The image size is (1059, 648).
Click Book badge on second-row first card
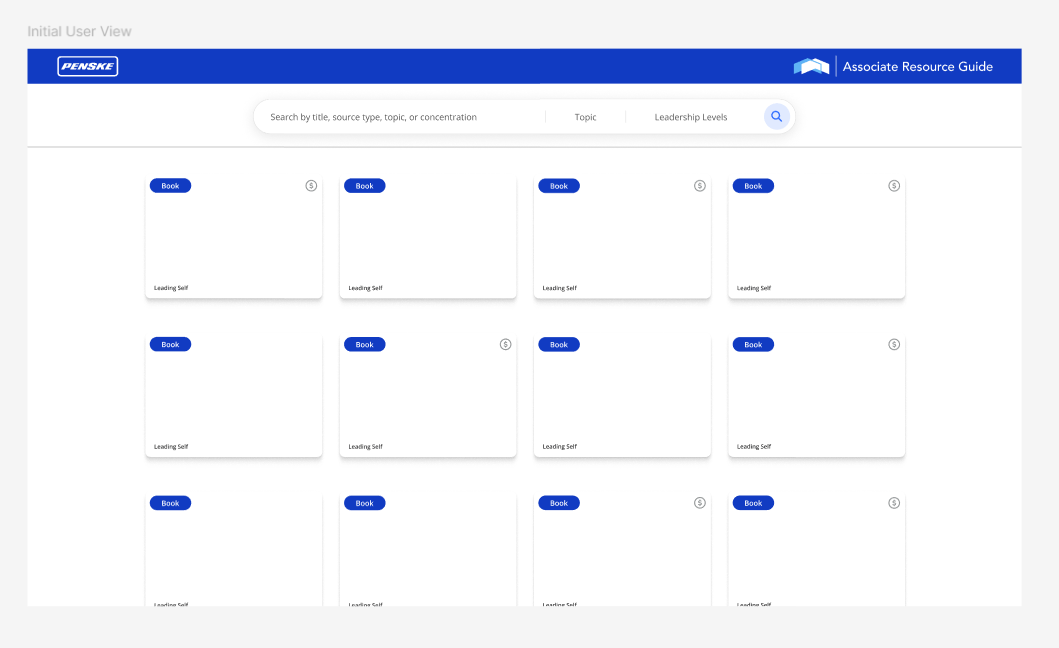tap(170, 345)
